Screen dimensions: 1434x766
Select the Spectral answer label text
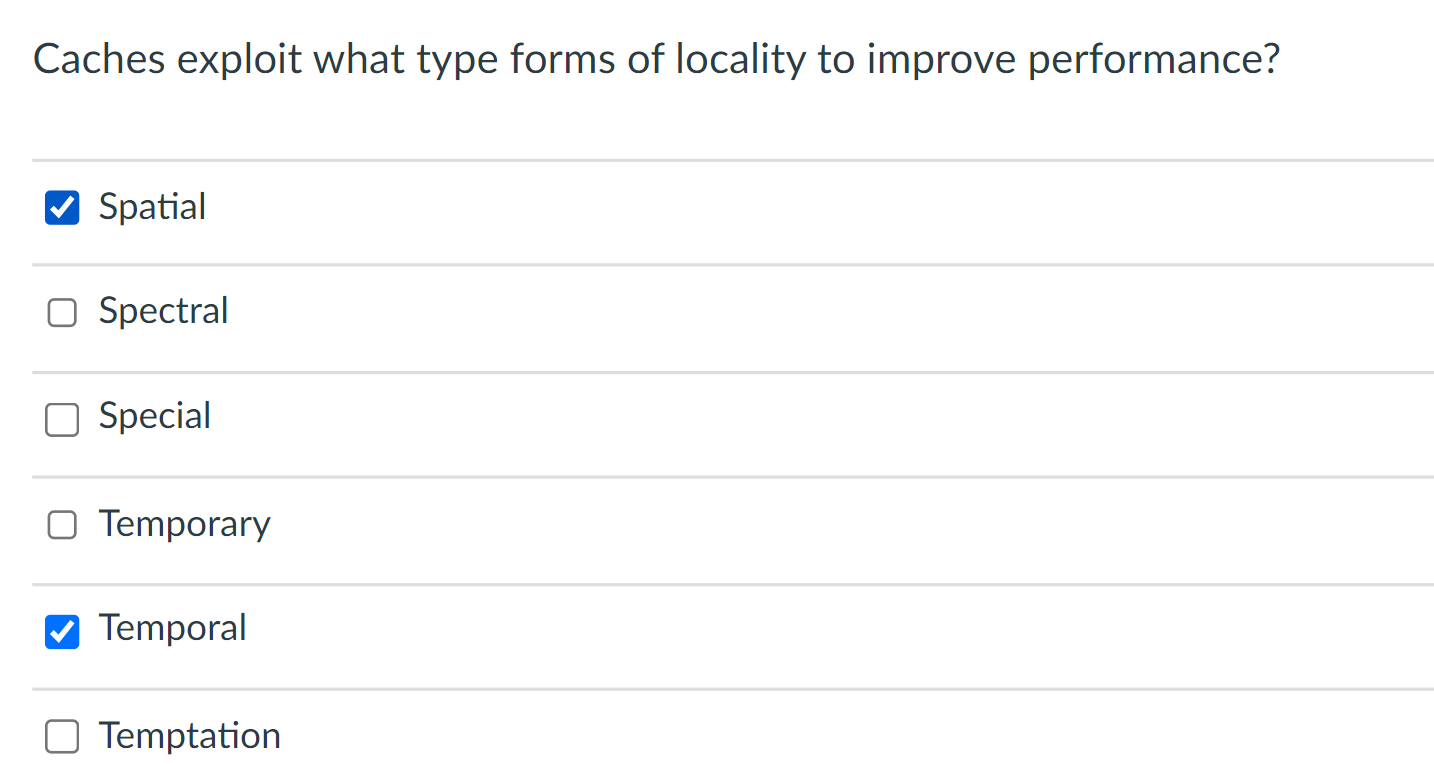[163, 312]
